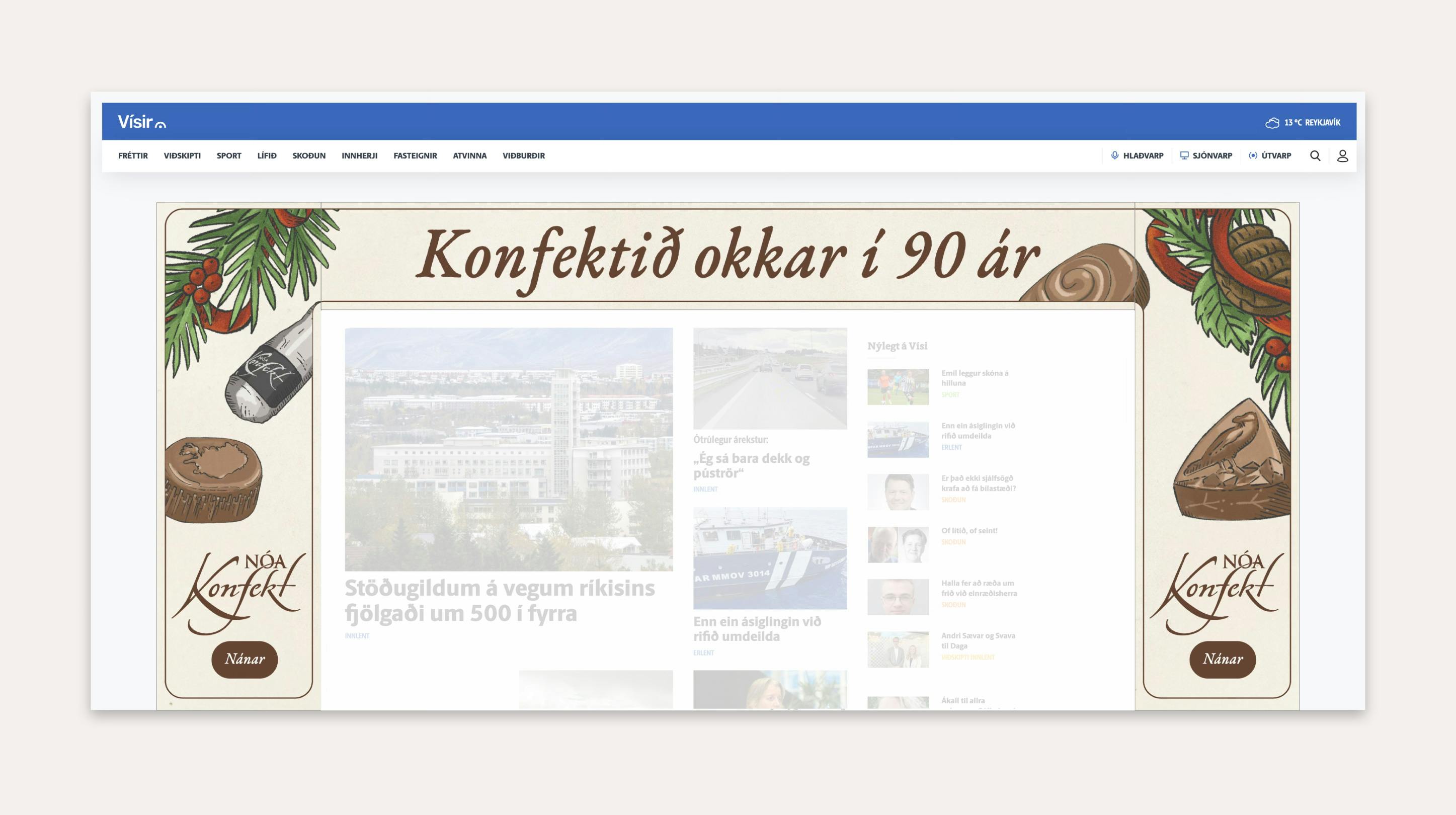The height and width of the screenshot is (815, 1456).
Task: Click the blue ship article thumbnail
Action: (770, 558)
